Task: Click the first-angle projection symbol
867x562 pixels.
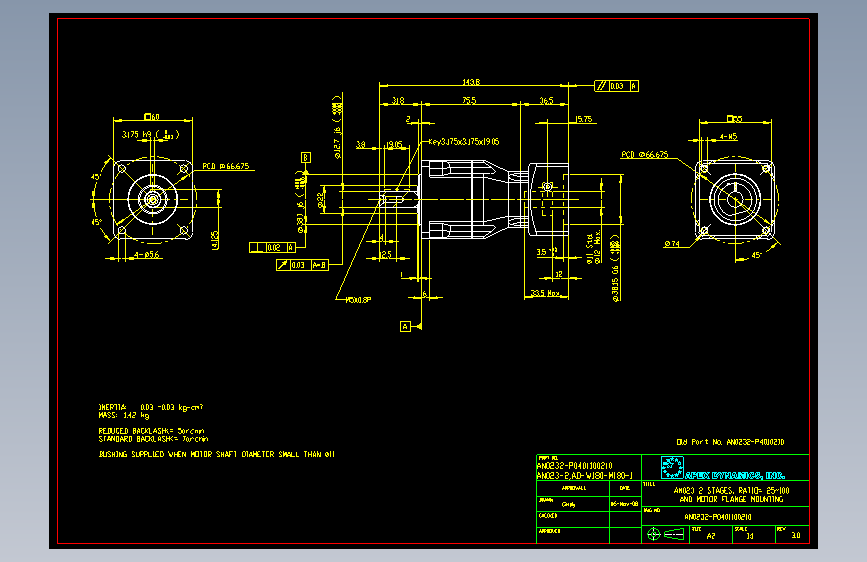Action: tap(667, 534)
